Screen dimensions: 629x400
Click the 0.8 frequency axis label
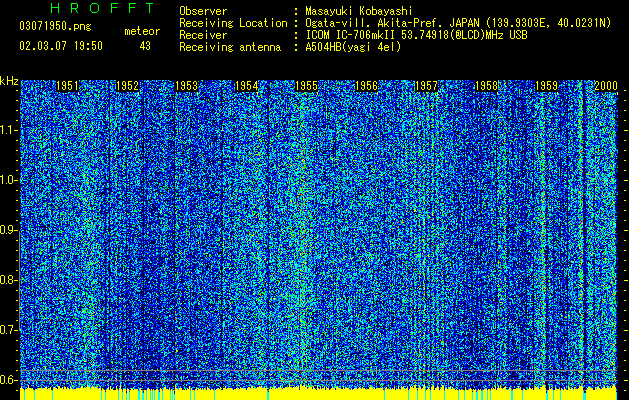[9, 280]
